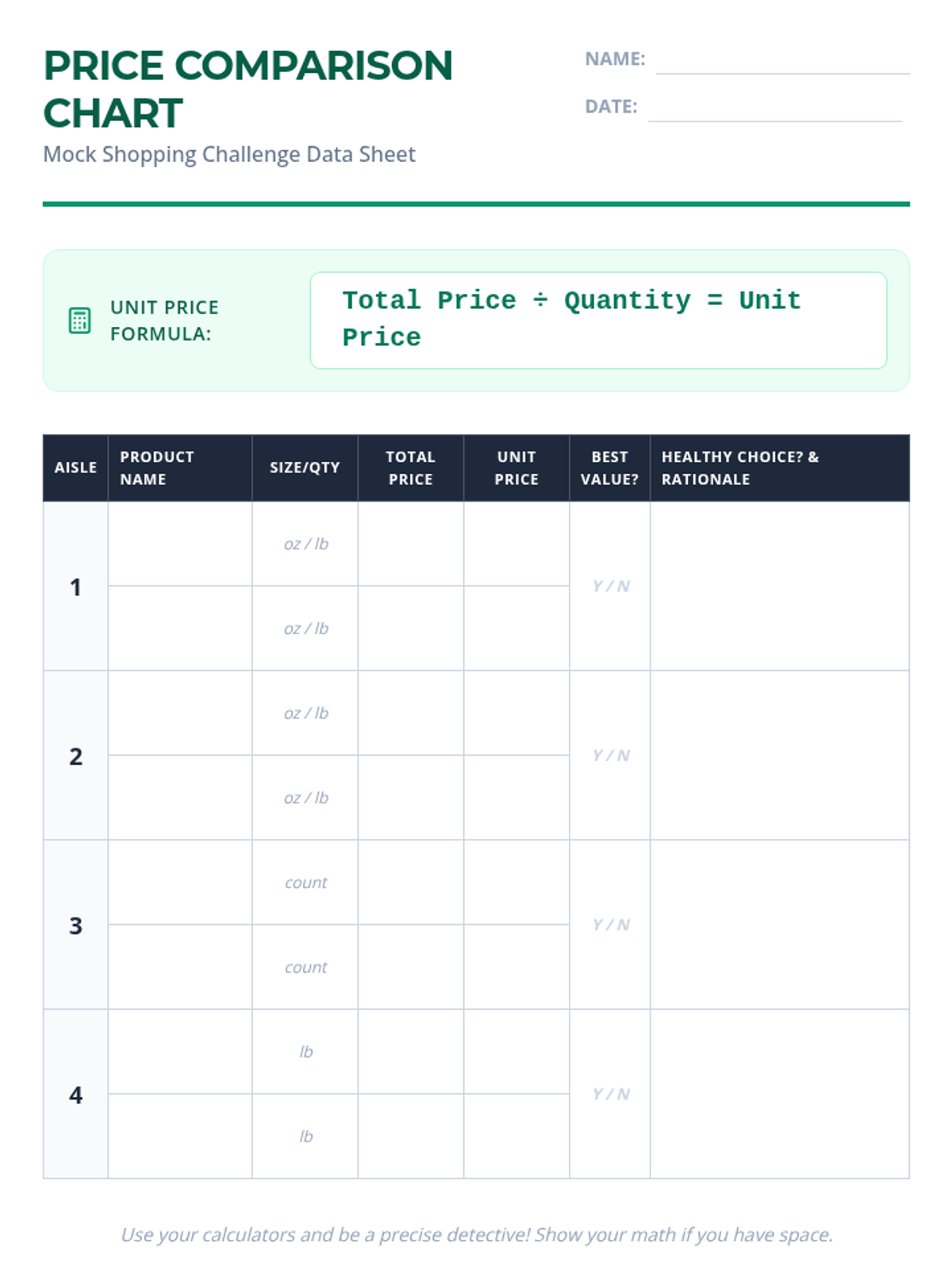Click the first count cell in aisle 3
Image resolution: width=952 pixels, height=1270 pixels.
click(x=305, y=883)
